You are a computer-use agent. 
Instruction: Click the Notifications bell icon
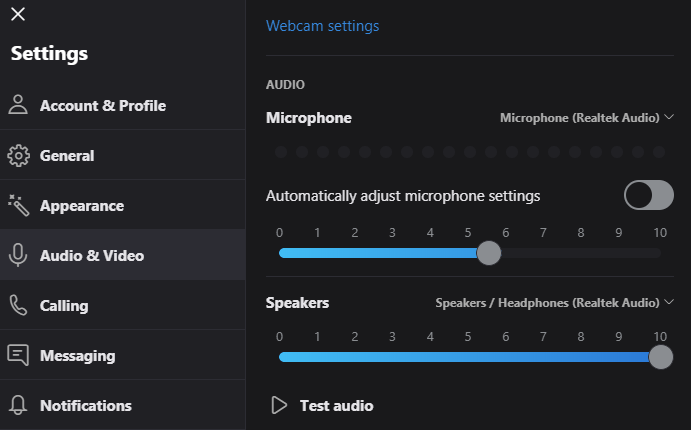pyautogui.click(x=18, y=405)
